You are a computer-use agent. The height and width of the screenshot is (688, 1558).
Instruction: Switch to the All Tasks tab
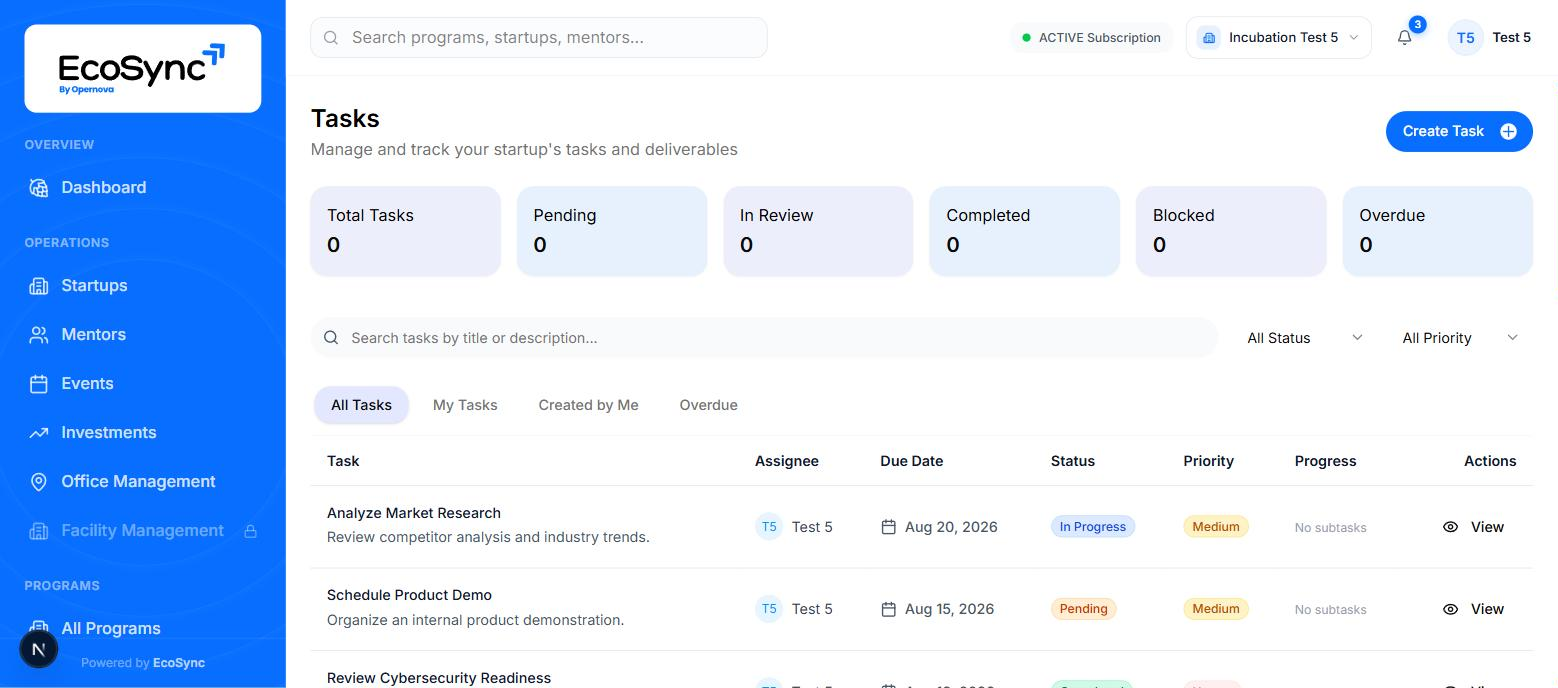[361, 405]
